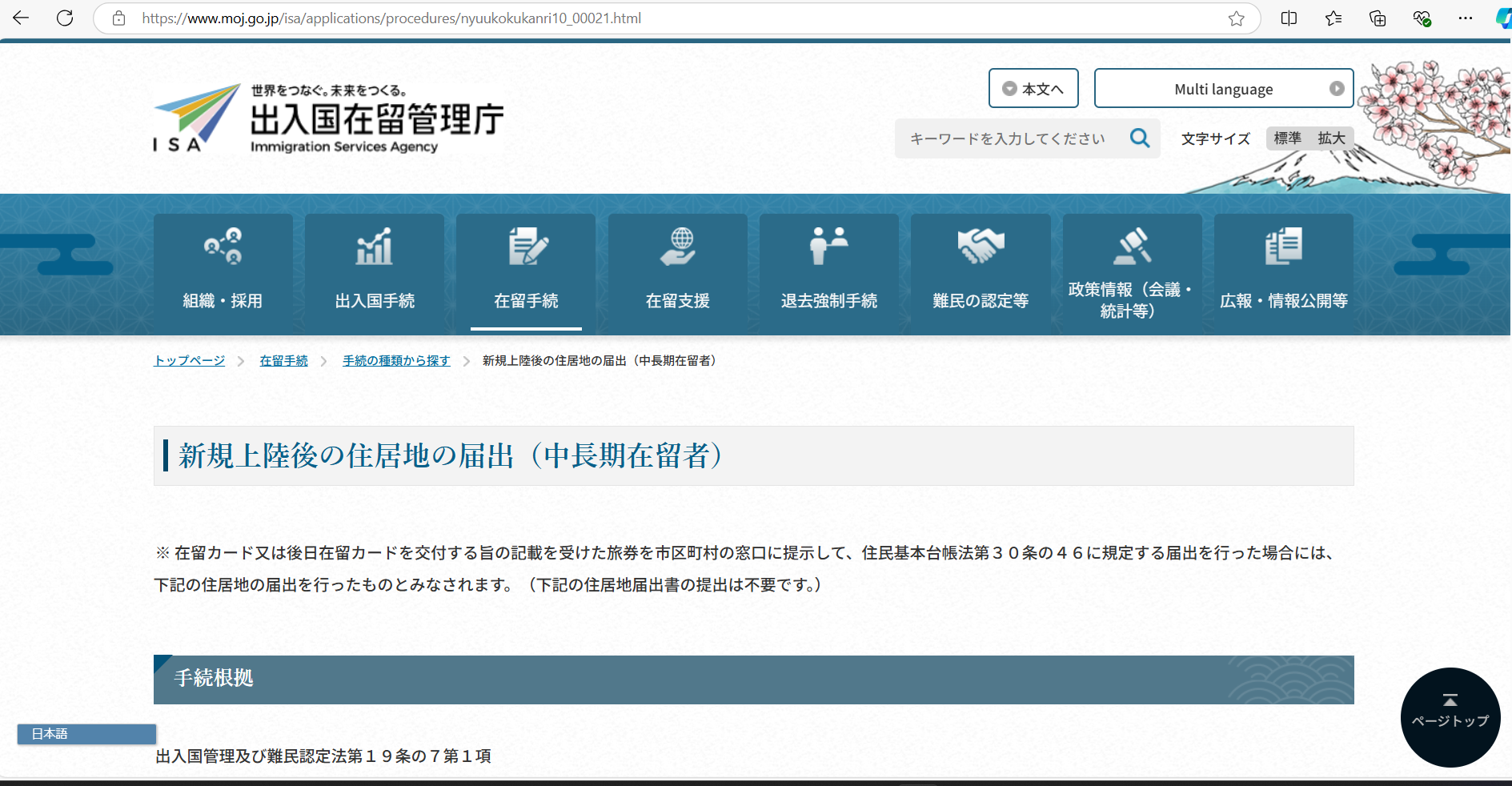
Task: Open the 組織・採用 menu item
Action: [x=223, y=274]
